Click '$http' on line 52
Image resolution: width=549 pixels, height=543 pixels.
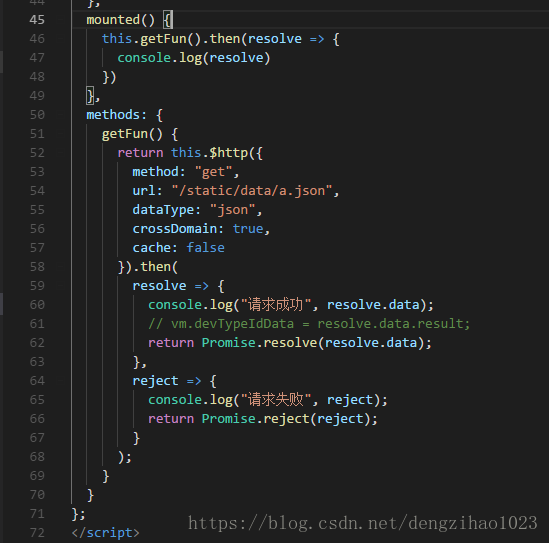coord(229,153)
